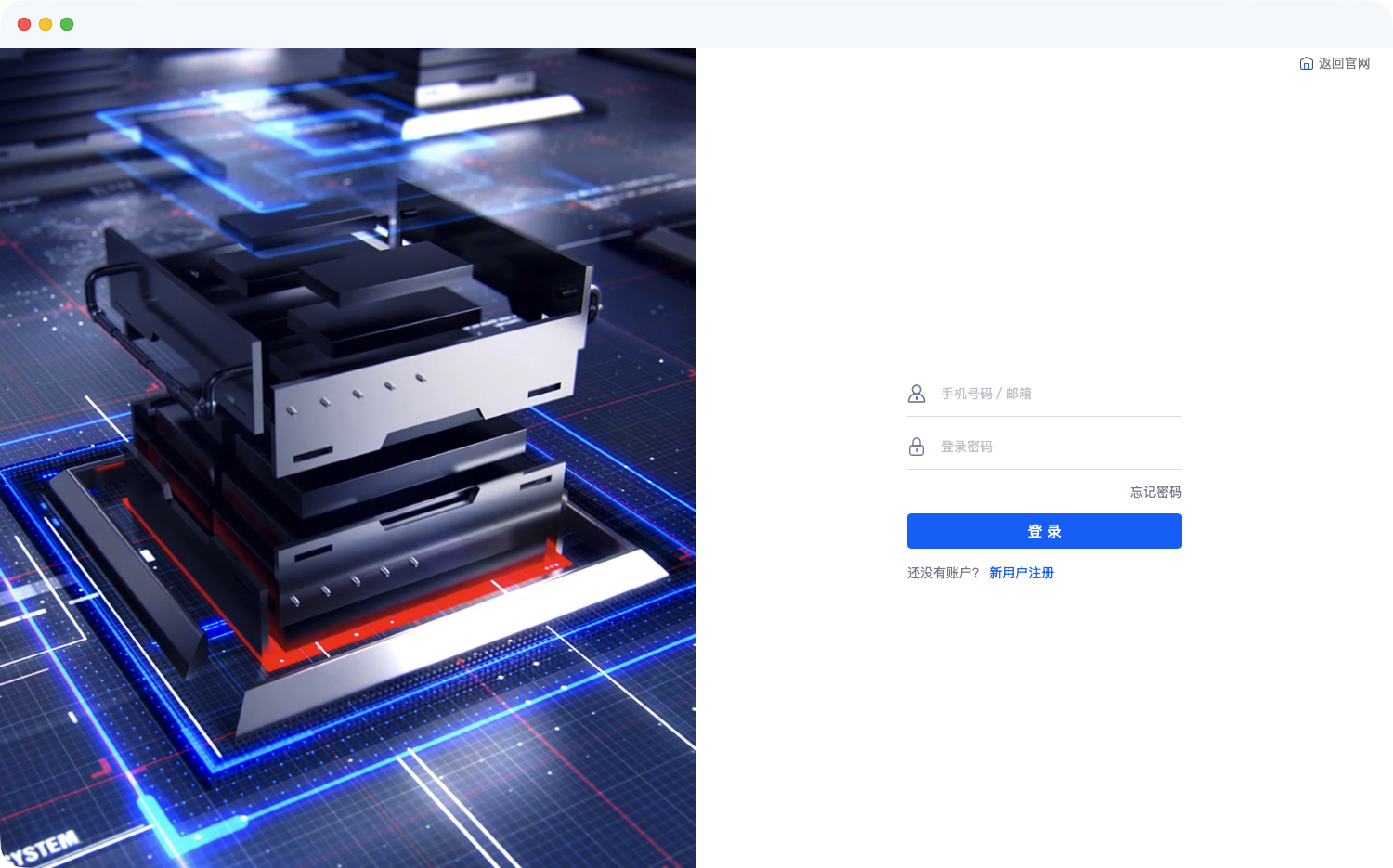Viewport: 1393px width, 868px height.
Task: Click the 还没有账户? prompt text
Action: pyautogui.click(x=943, y=573)
